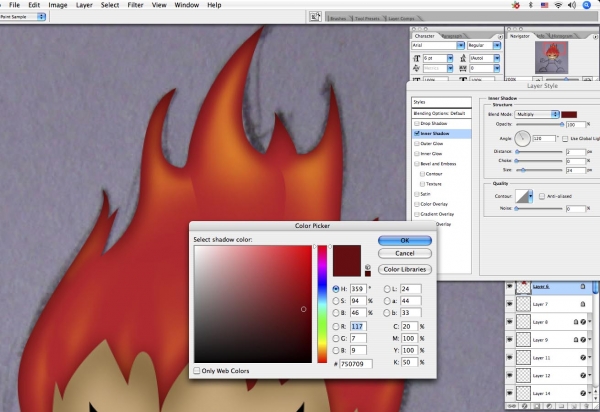Hide Layer 11 with its eye icon
The width and height of the screenshot is (600, 412).
click(x=510, y=357)
